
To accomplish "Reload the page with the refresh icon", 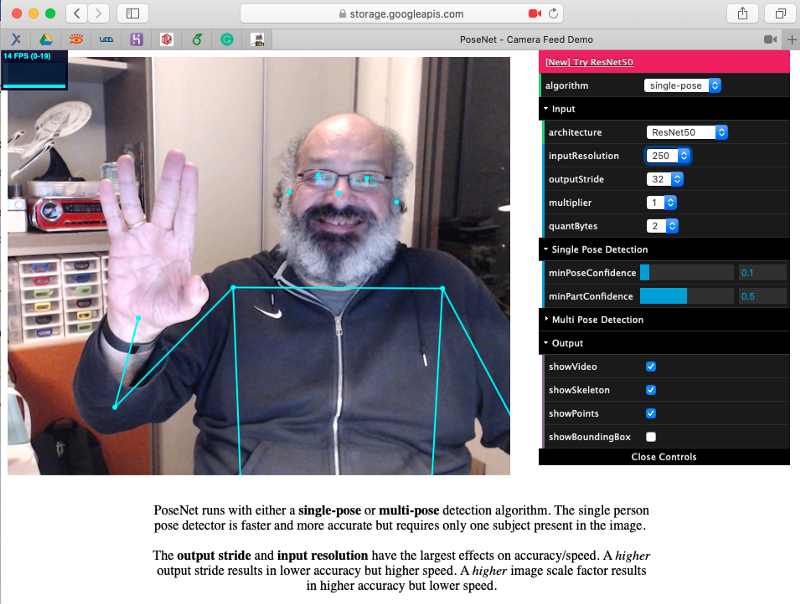I will pos(554,13).
